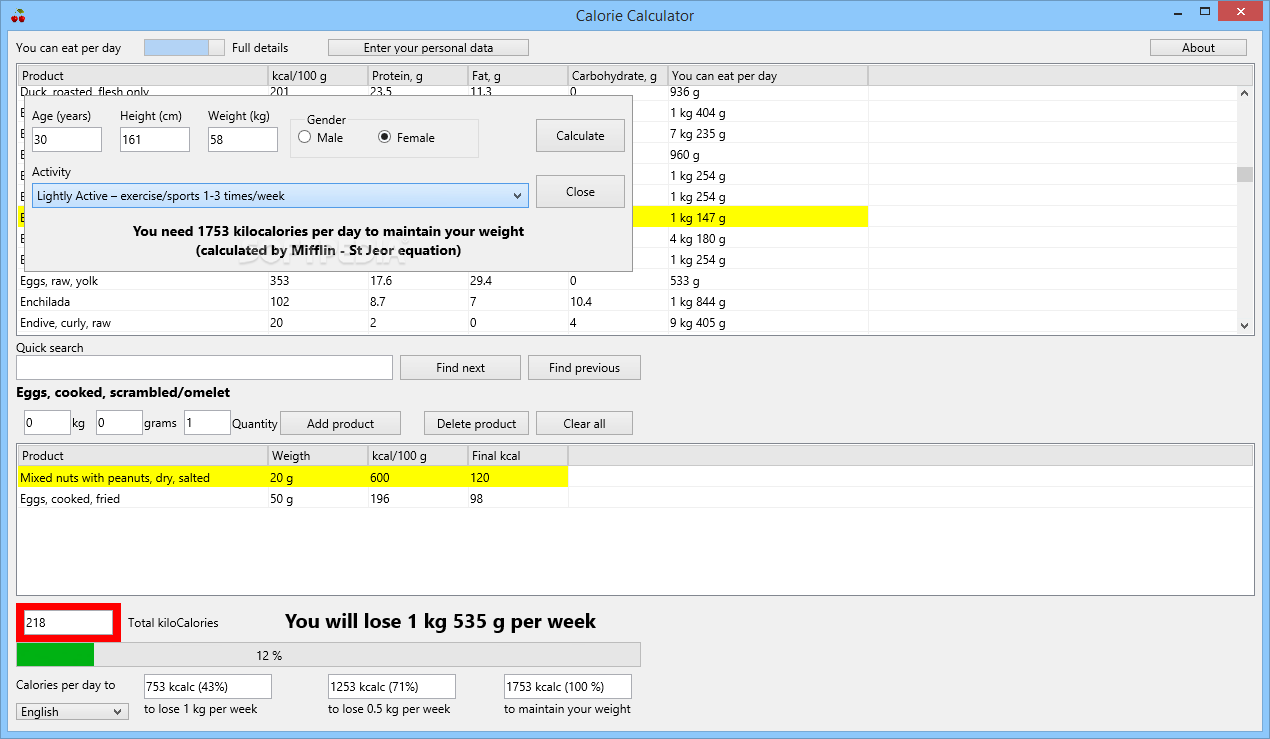Click Find previous button

coord(584,367)
